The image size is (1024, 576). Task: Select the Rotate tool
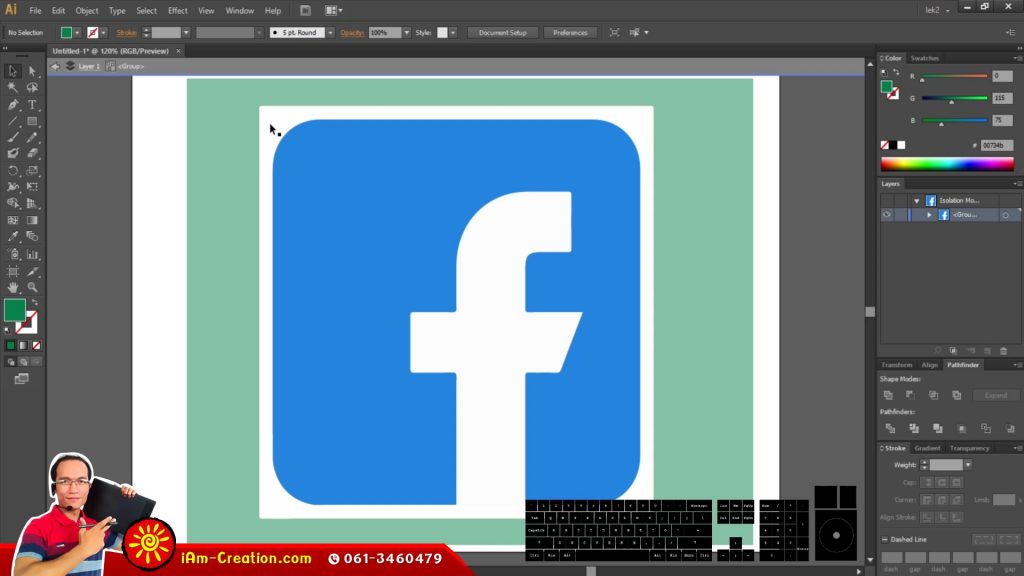(x=12, y=170)
